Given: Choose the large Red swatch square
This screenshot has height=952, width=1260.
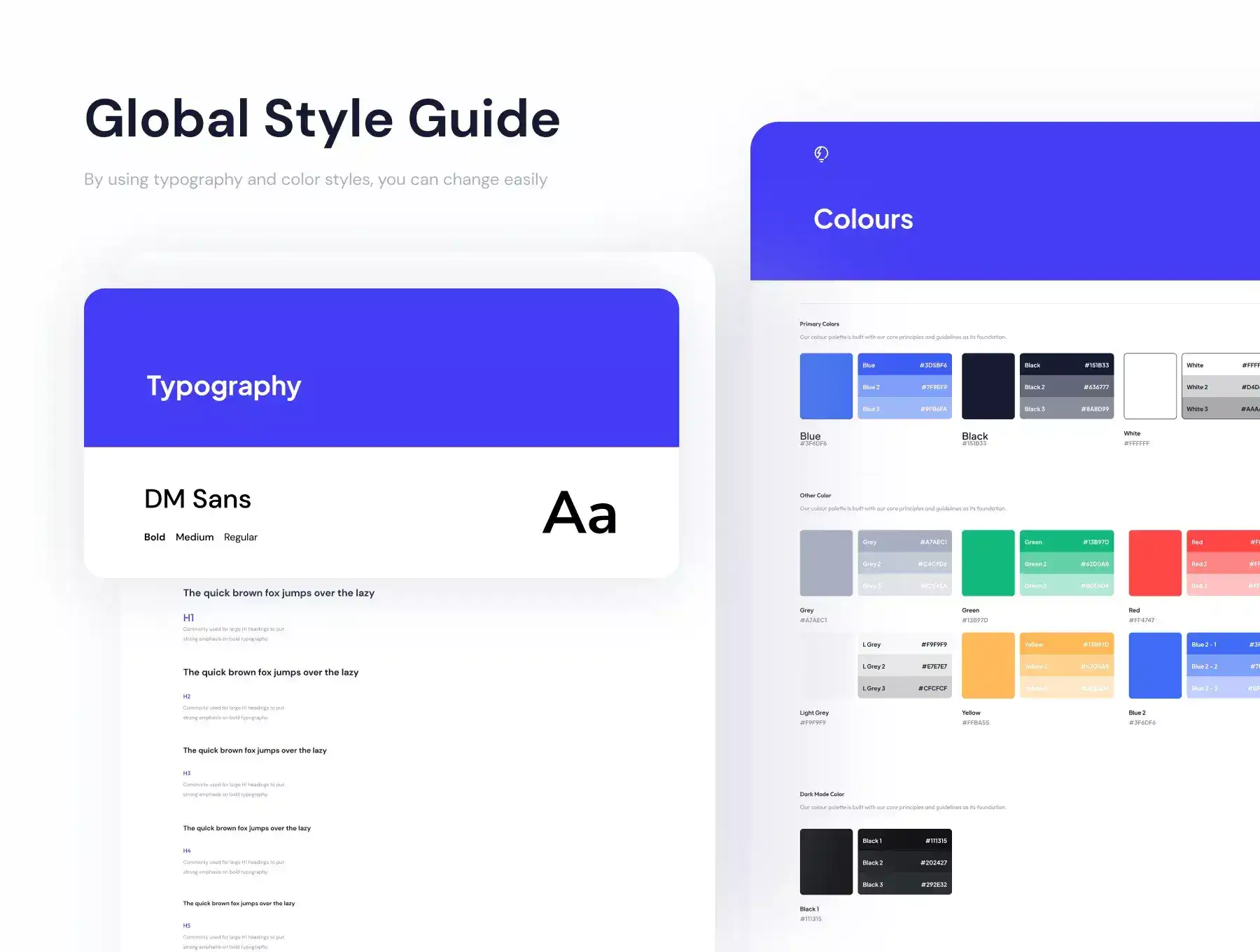Looking at the screenshot, I should point(1154,563).
